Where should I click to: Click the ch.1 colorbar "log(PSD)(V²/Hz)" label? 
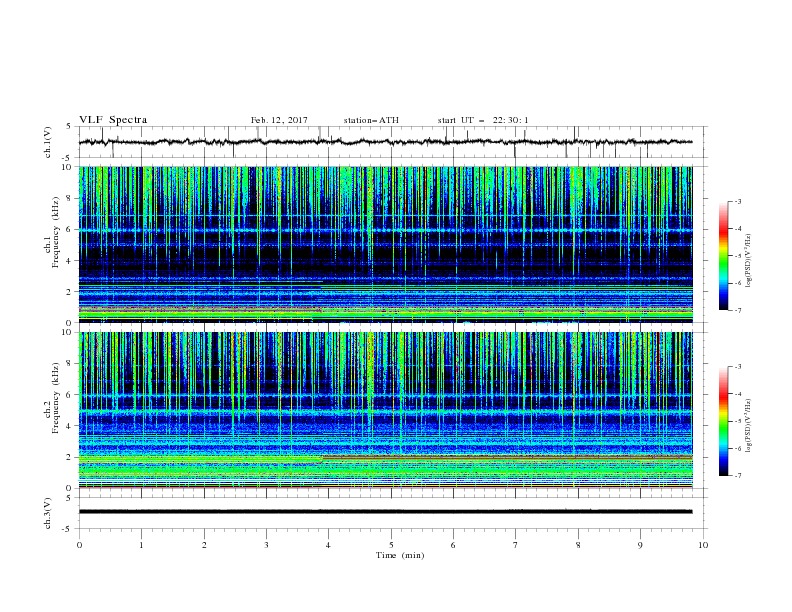point(748,261)
